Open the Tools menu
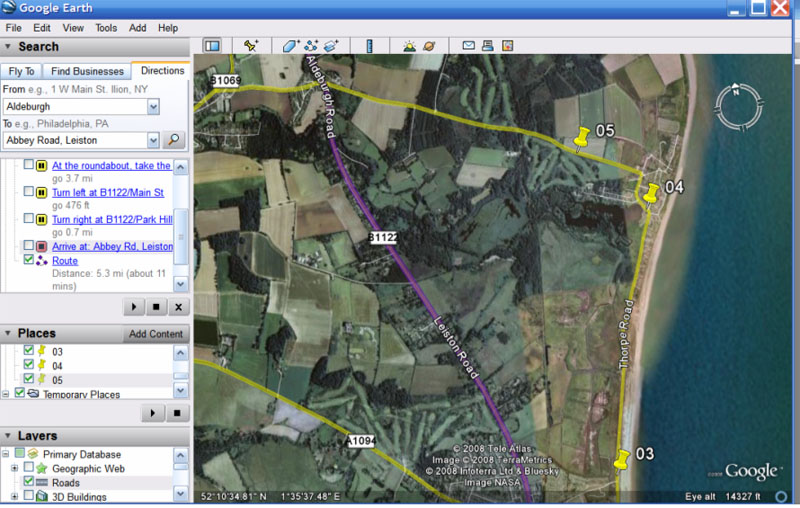This screenshot has width=800, height=508. click(x=106, y=28)
